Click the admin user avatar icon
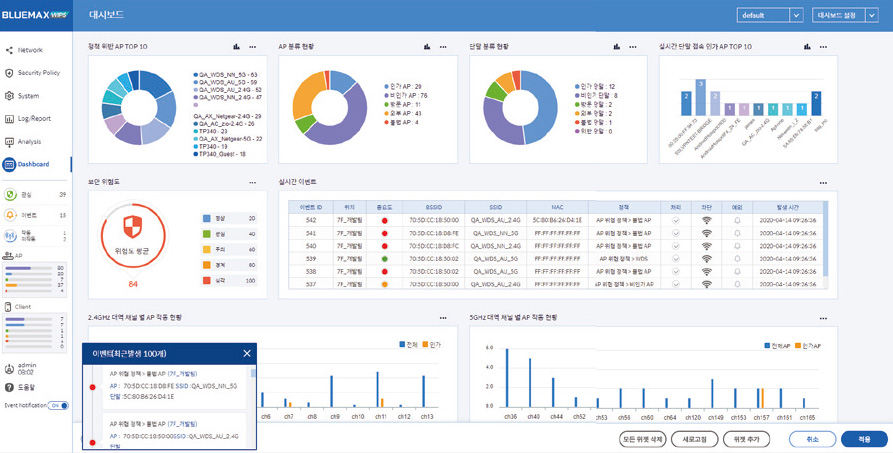Image resolution: width=893 pixels, height=453 pixels. pyautogui.click(x=9, y=368)
